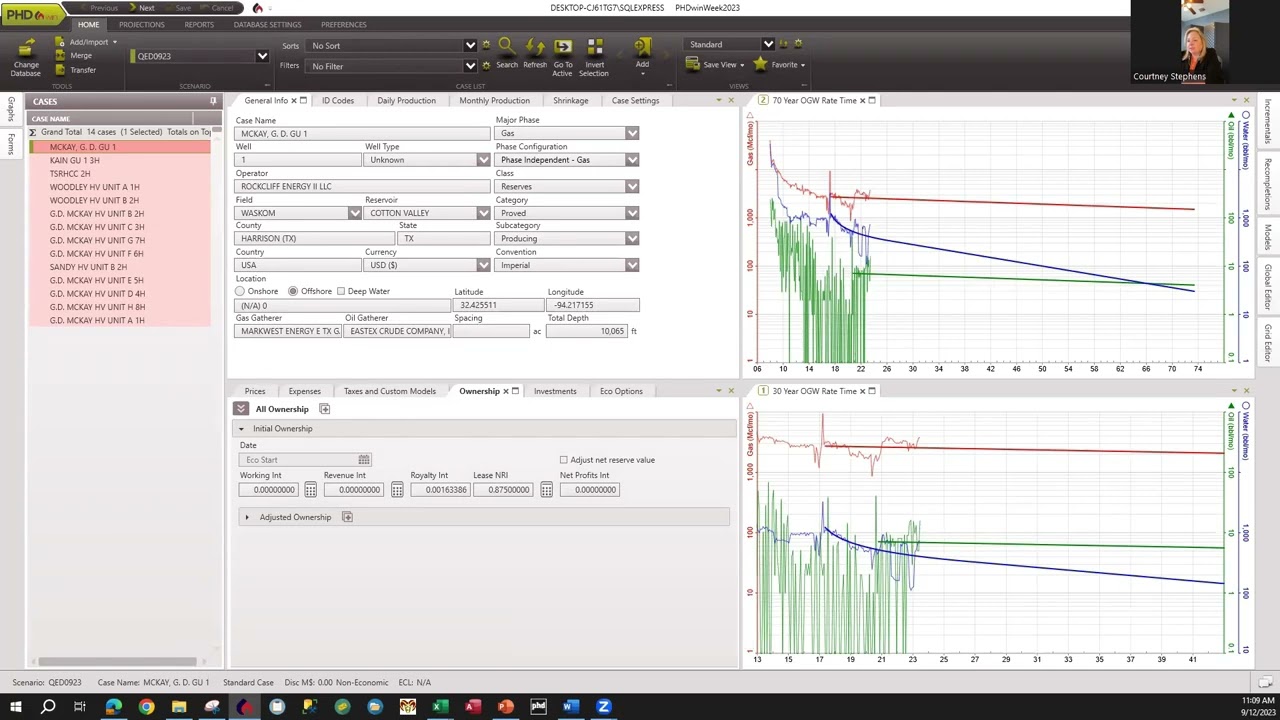Open the Well Type dropdown
This screenshot has height=720, width=1280.
coord(484,160)
